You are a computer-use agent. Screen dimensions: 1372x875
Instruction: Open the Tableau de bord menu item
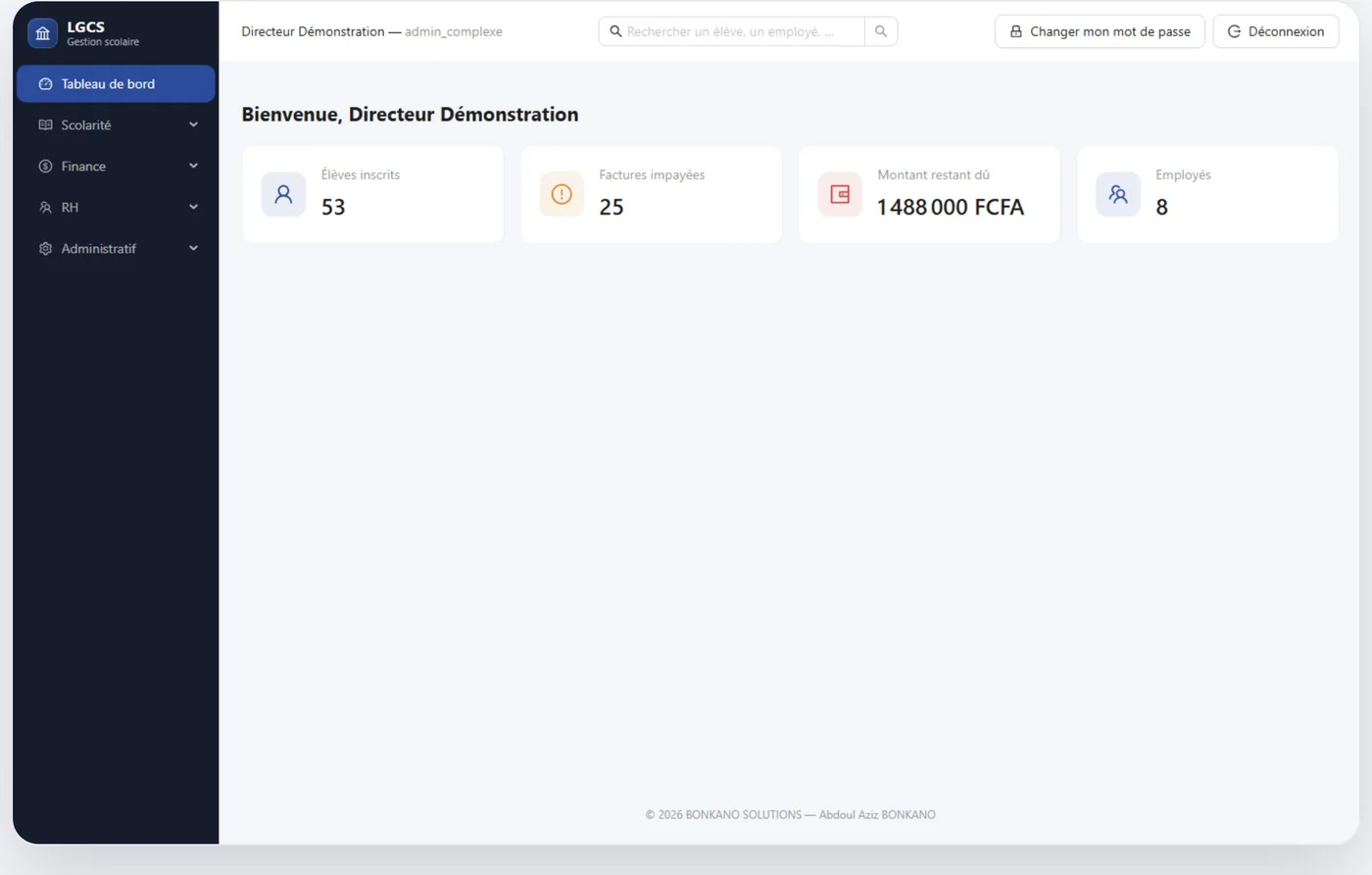pos(116,84)
